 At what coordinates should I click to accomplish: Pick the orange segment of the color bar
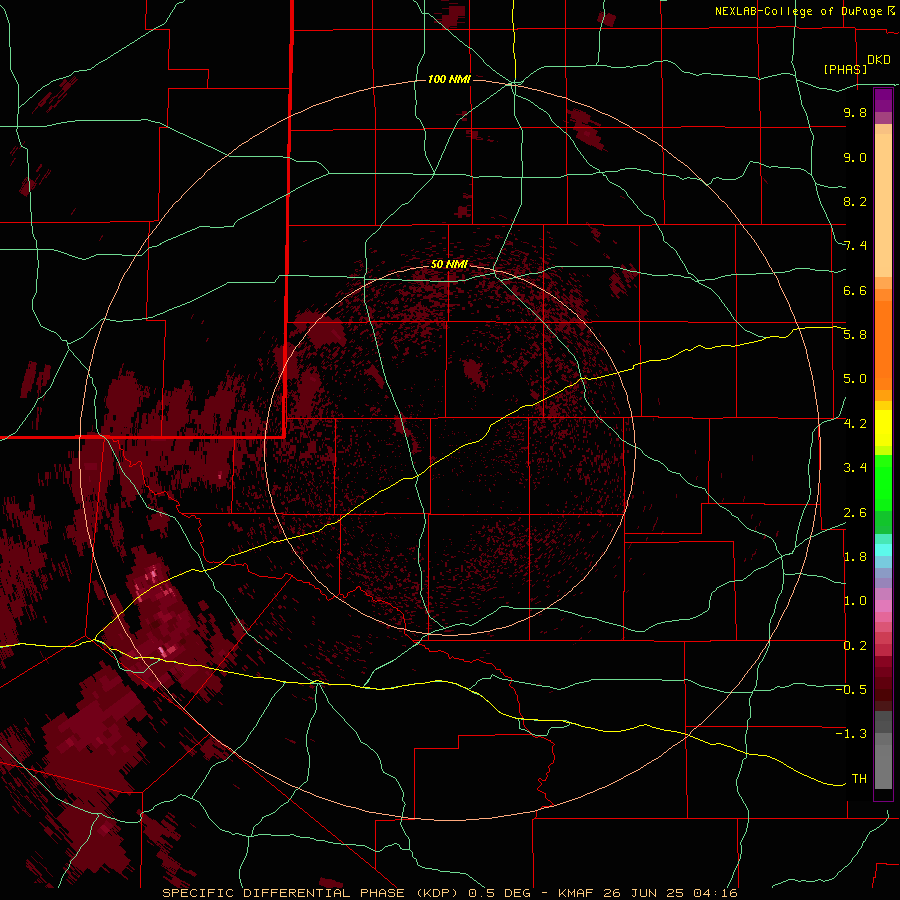tap(883, 346)
